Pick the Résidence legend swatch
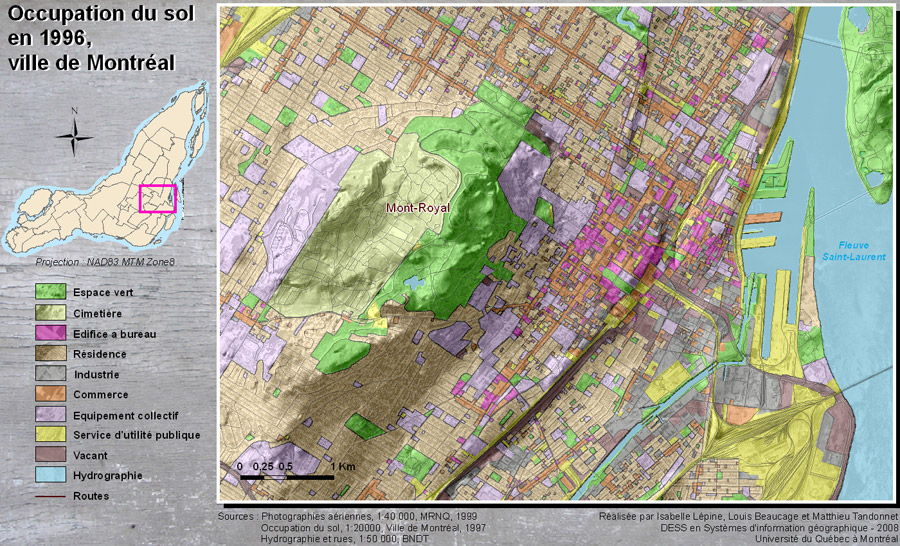Viewport: 900px width, 546px height. tap(51, 353)
